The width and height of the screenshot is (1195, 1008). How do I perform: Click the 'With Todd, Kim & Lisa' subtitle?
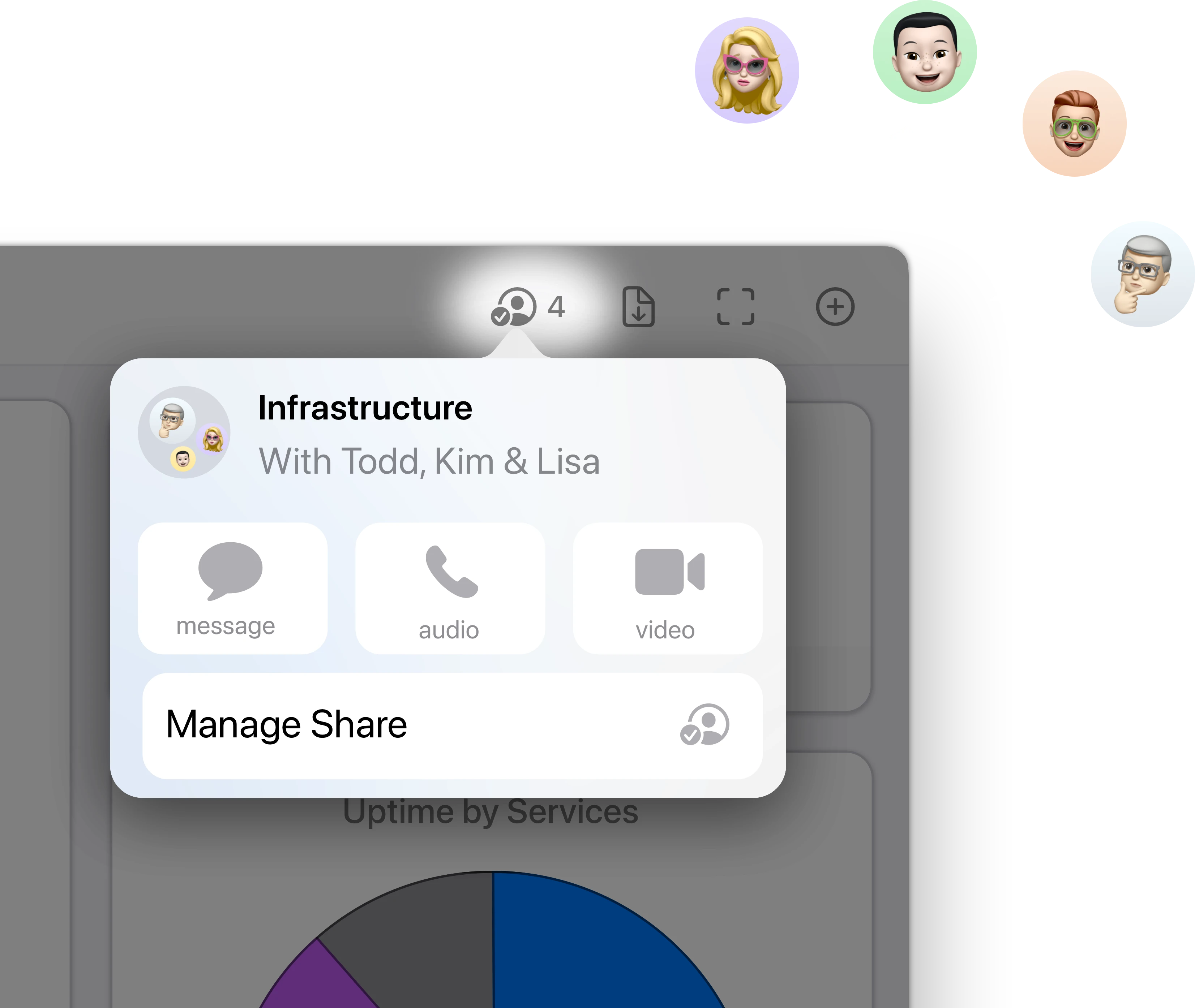[429, 461]
